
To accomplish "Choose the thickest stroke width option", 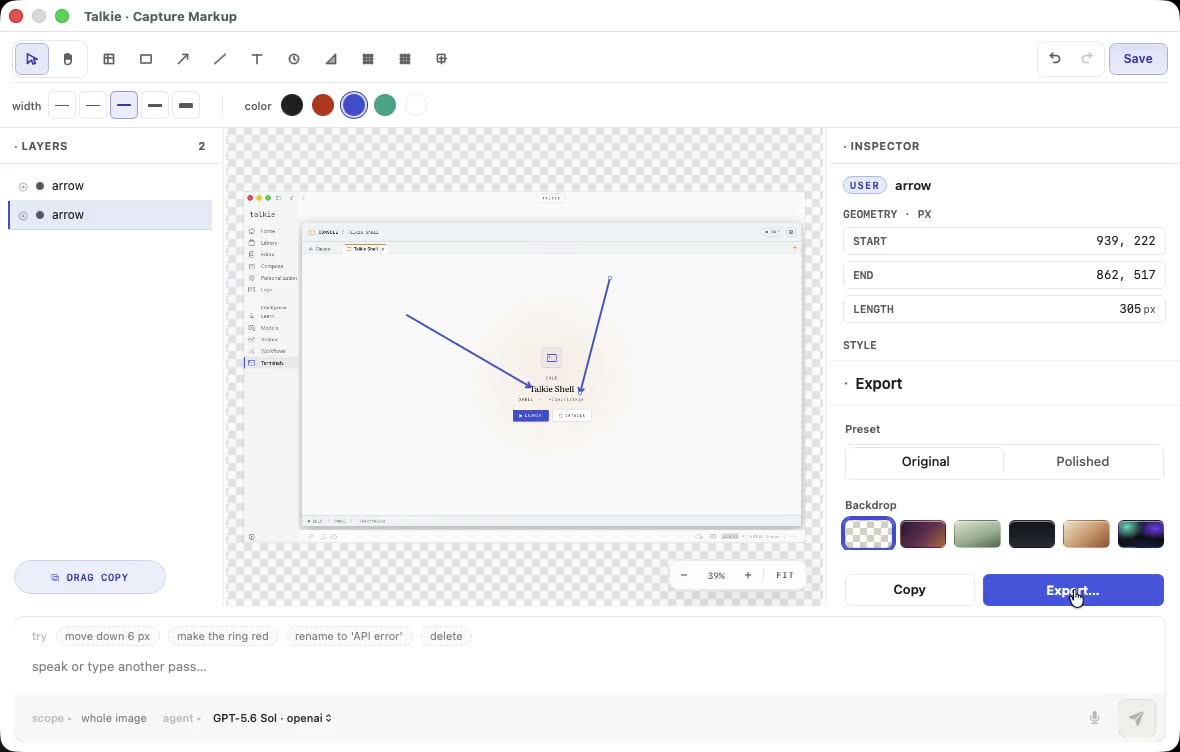I will click(186, 105).
